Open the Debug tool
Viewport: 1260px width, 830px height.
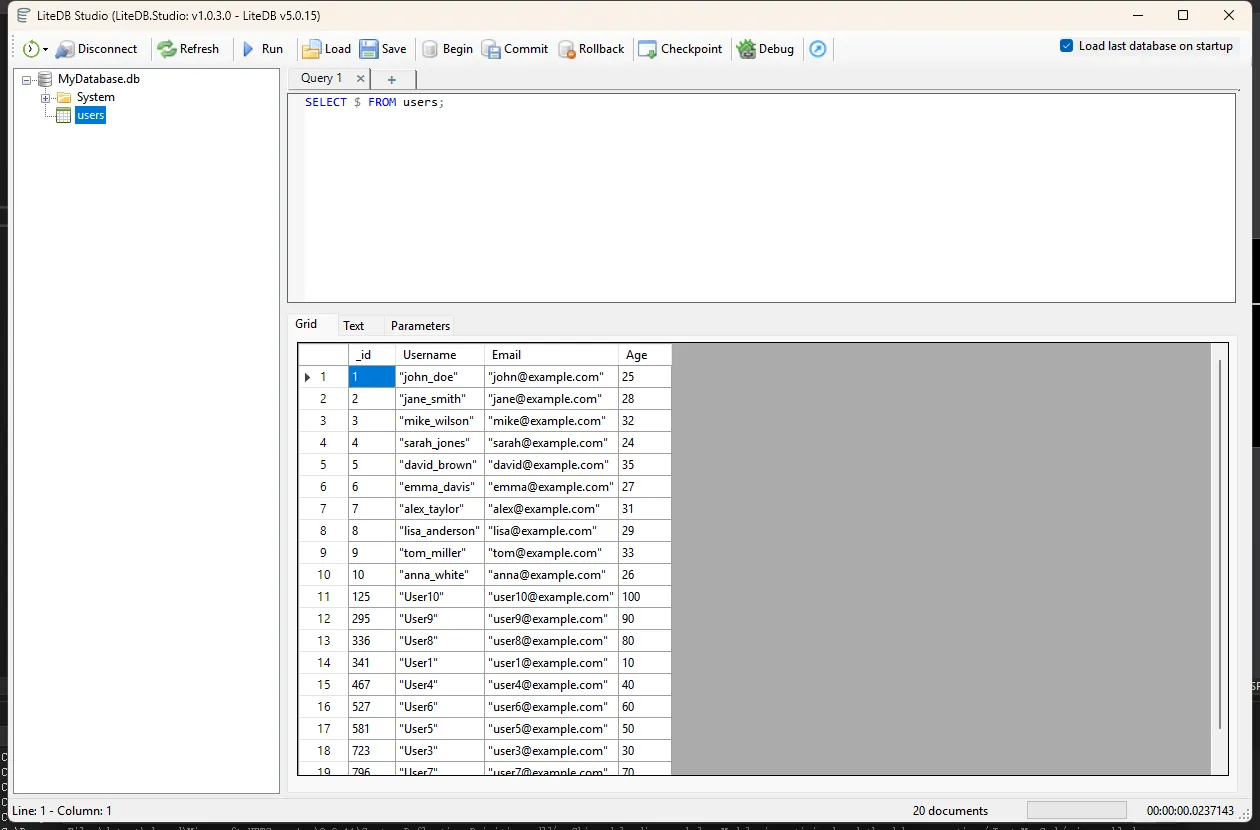(746, 49)
